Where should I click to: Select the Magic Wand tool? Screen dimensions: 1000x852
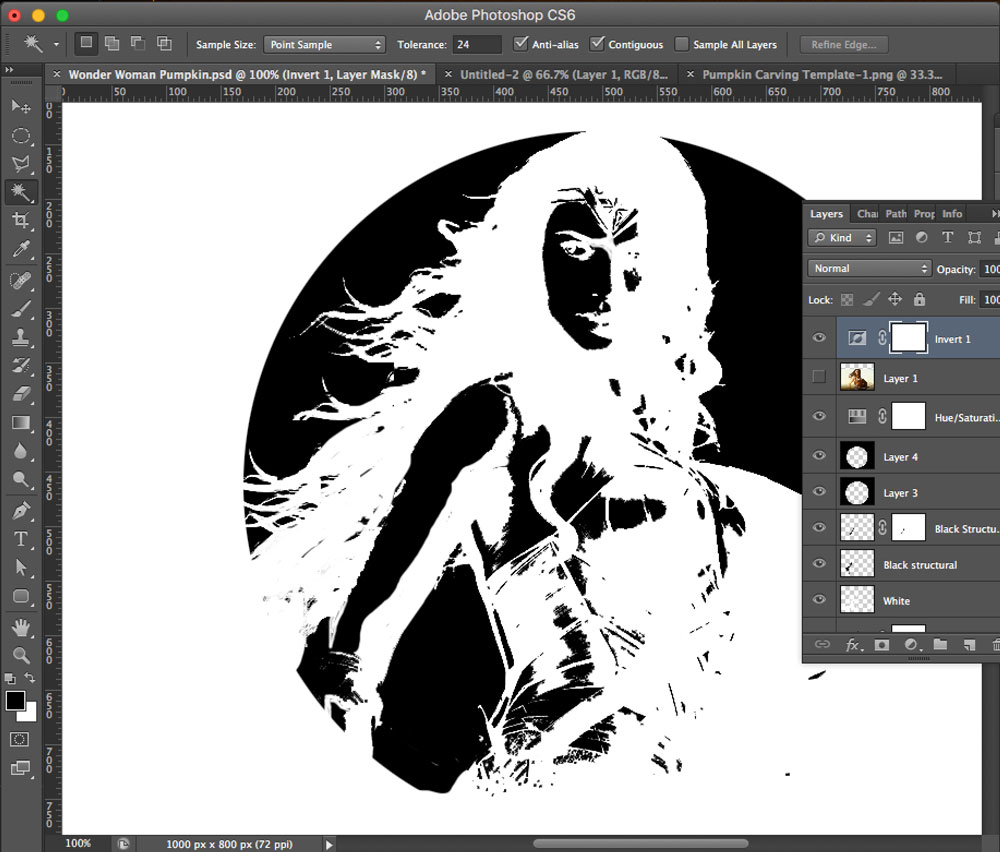coord(20,192)
